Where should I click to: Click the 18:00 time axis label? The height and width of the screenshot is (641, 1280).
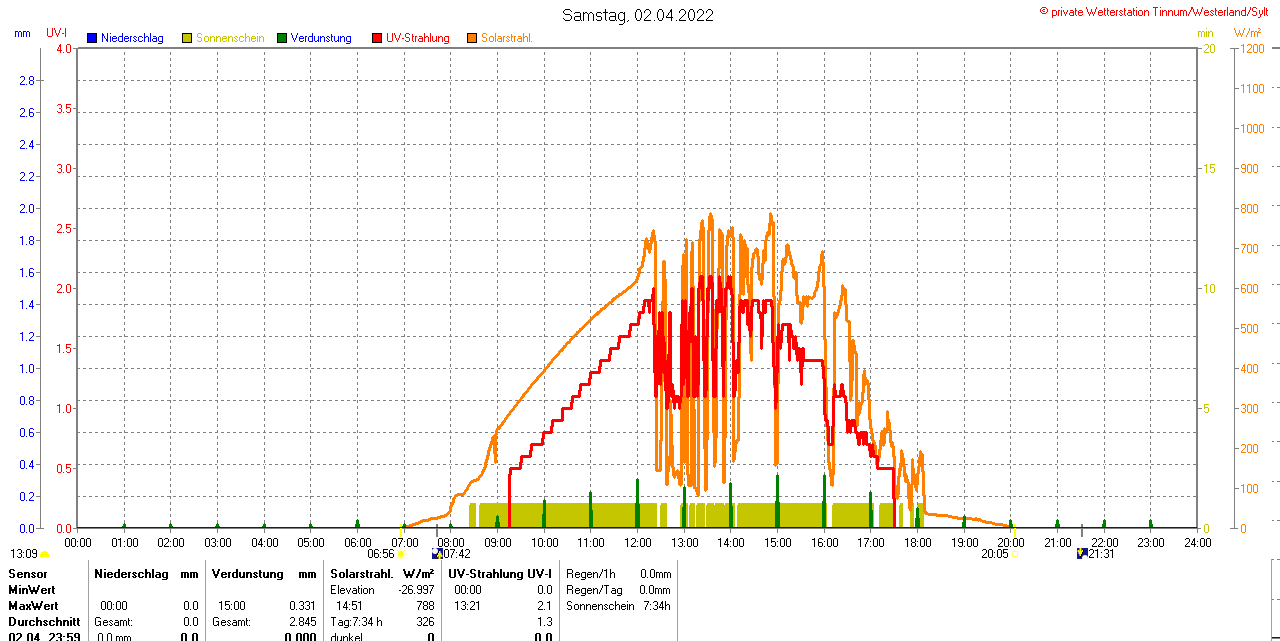tap(918, 542)
